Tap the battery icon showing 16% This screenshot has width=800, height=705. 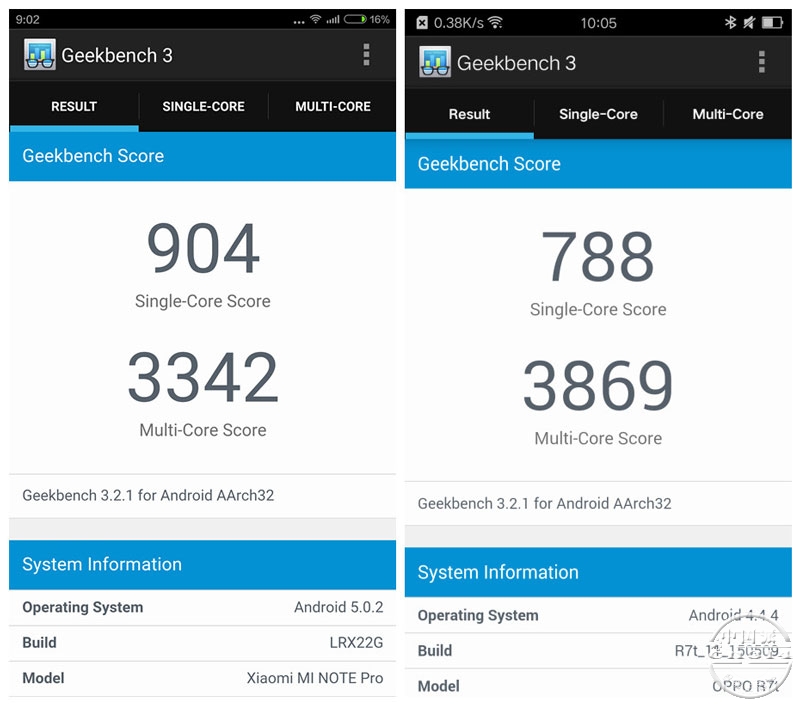pos(355,19)
